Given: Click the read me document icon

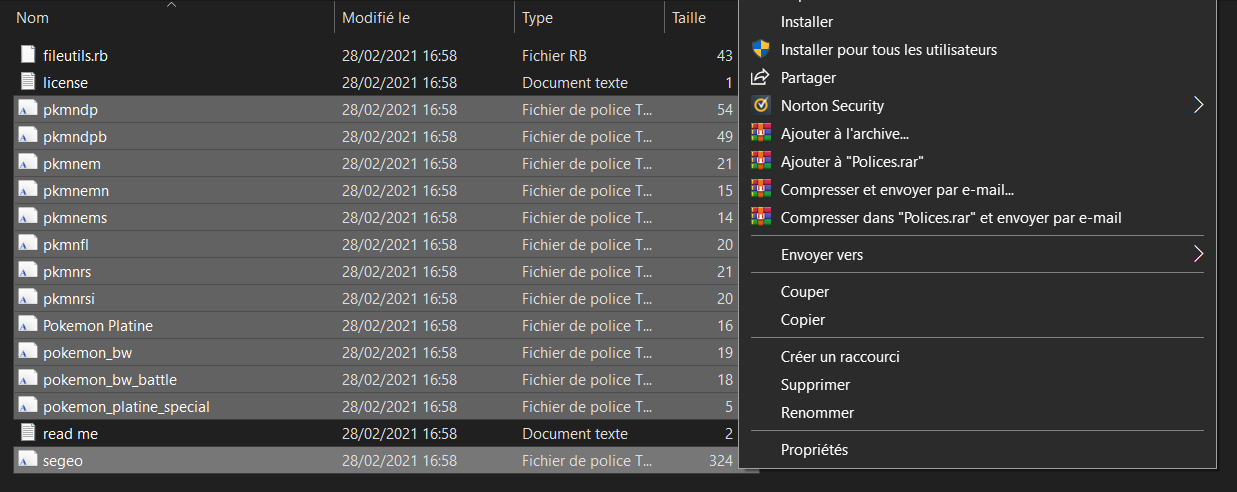Looking at the screenshot, I should pos(28,434).
